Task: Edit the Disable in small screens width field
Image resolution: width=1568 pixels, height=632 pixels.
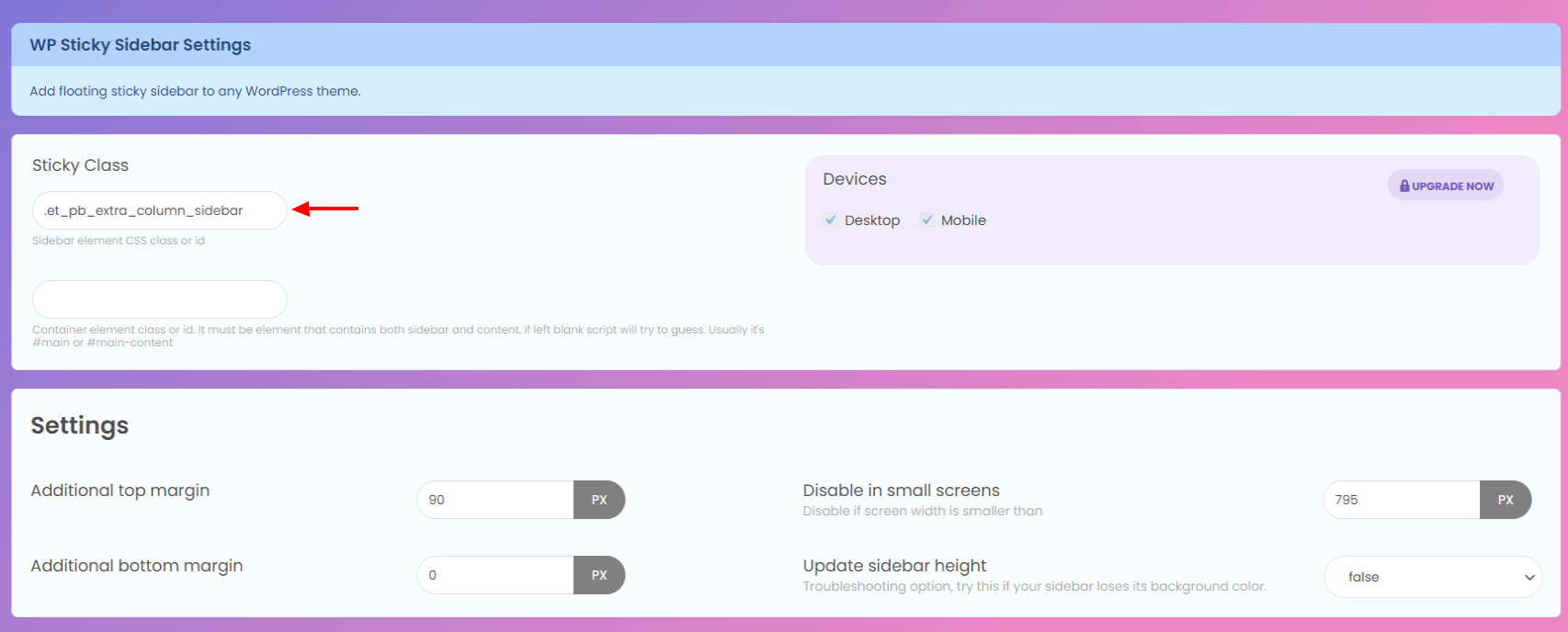Action: [1402, 500]
